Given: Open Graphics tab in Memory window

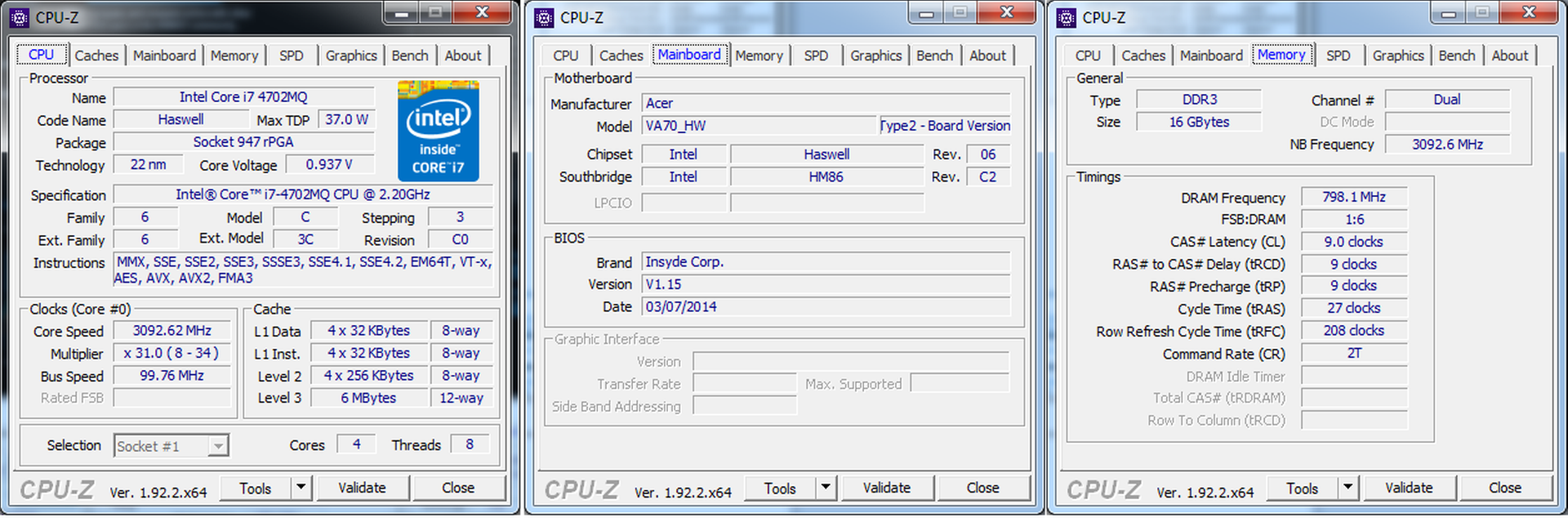Looking at the screenshot, I should click(x=1398, y=56).
